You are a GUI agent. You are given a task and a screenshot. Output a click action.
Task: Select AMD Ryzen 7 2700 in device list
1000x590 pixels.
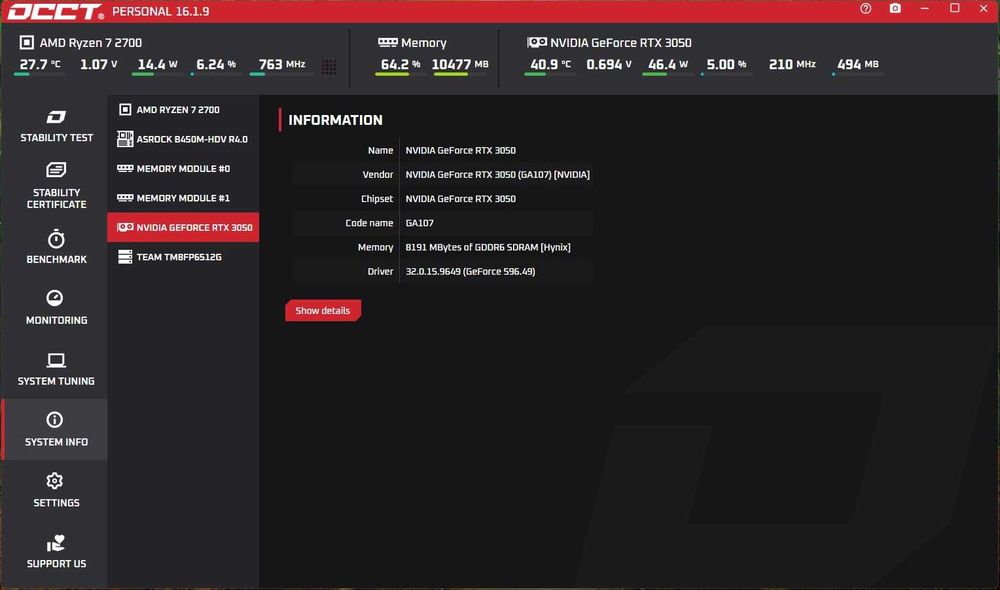[183, 110]
